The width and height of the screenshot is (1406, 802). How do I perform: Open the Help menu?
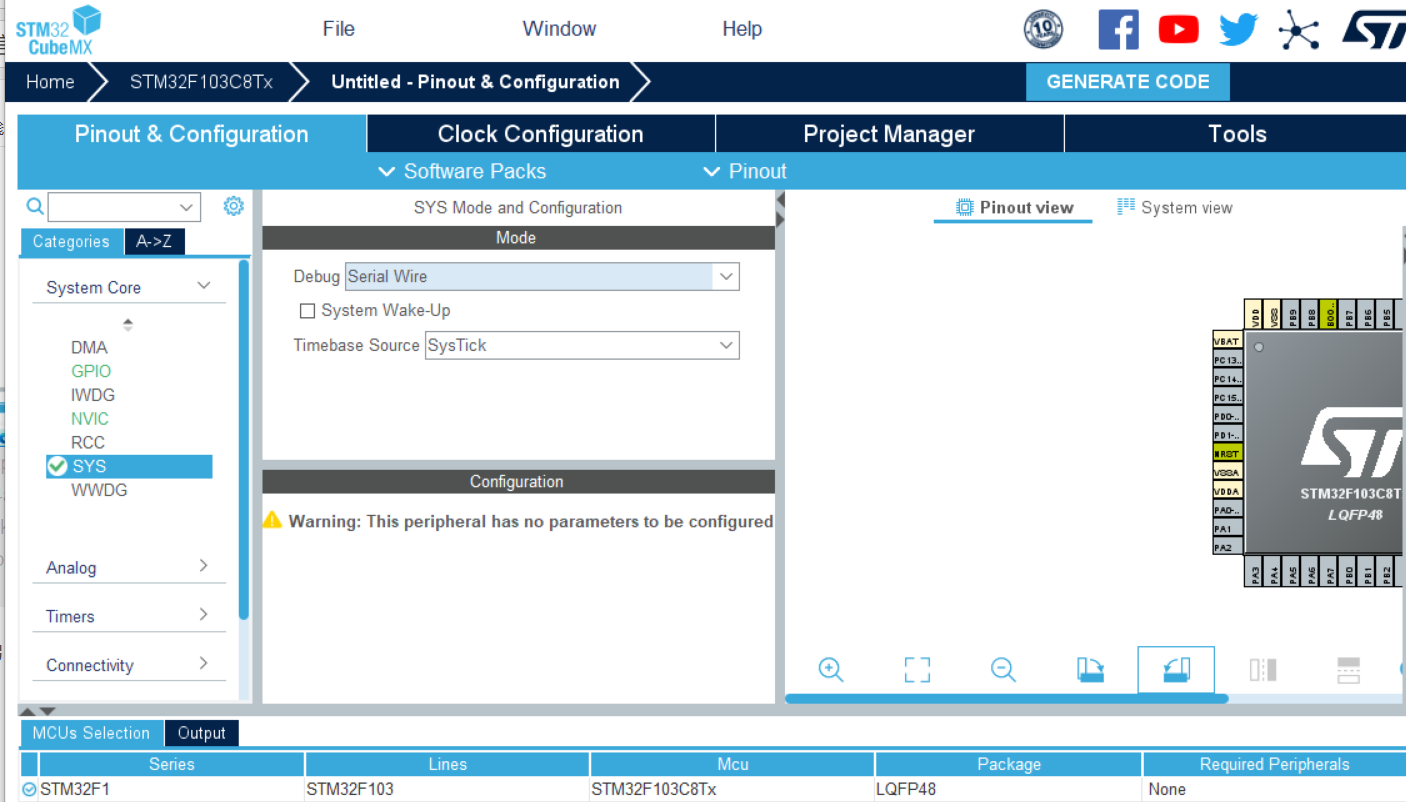pyautogui.click(x=742, y=28)
